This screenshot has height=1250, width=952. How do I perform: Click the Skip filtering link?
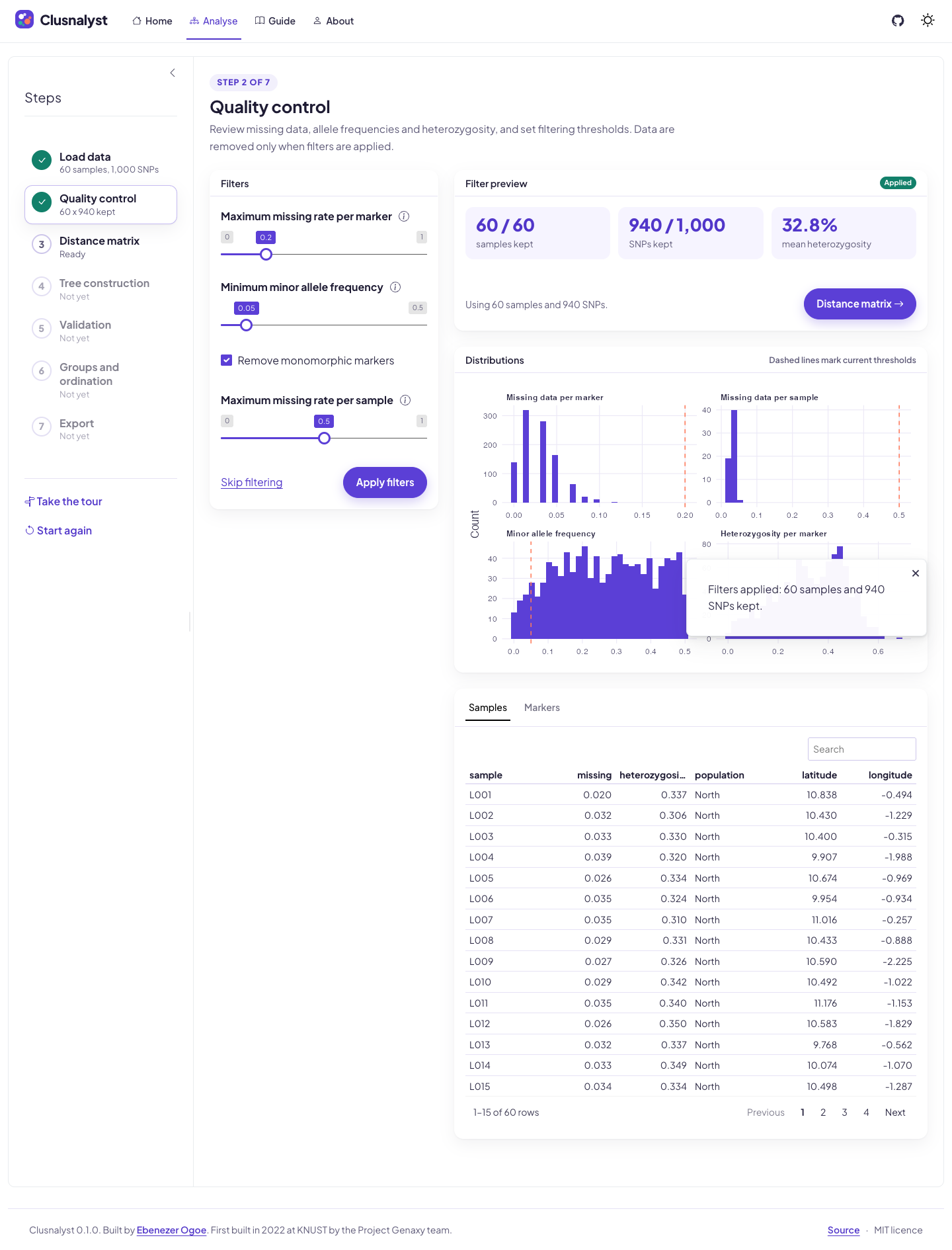click(252, 482)
